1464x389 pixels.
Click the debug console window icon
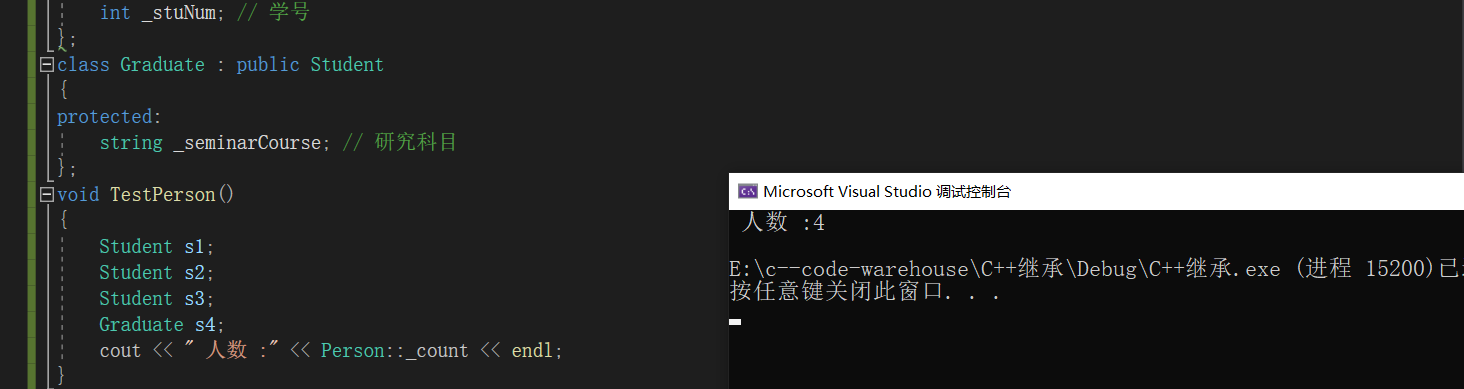click(x=747, y=192)
